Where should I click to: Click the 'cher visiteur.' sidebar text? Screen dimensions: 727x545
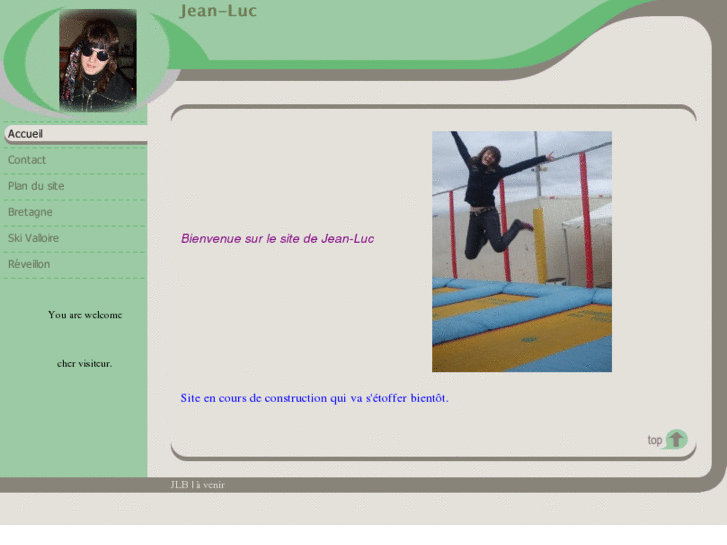point(85,363)
